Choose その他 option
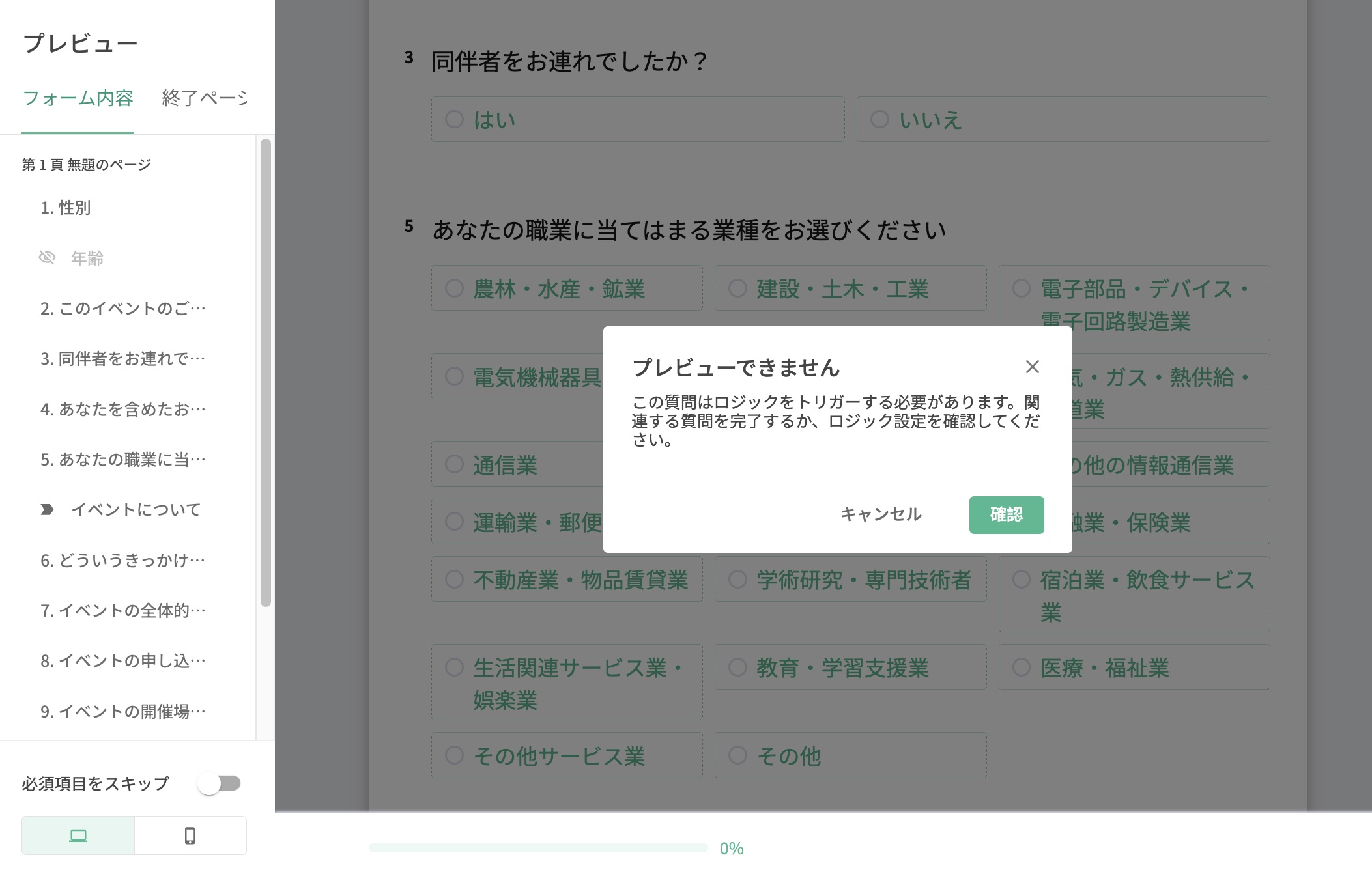The height and width of the screenshot is (870, 1372). [x=850, y=755]
